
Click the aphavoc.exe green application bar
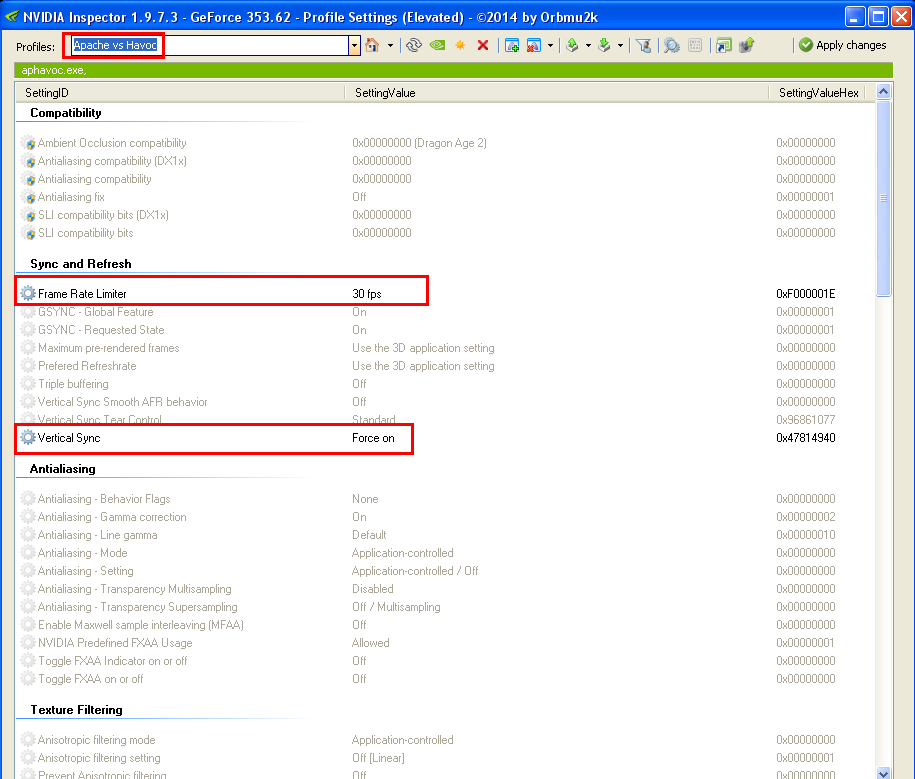pos(453,70)
